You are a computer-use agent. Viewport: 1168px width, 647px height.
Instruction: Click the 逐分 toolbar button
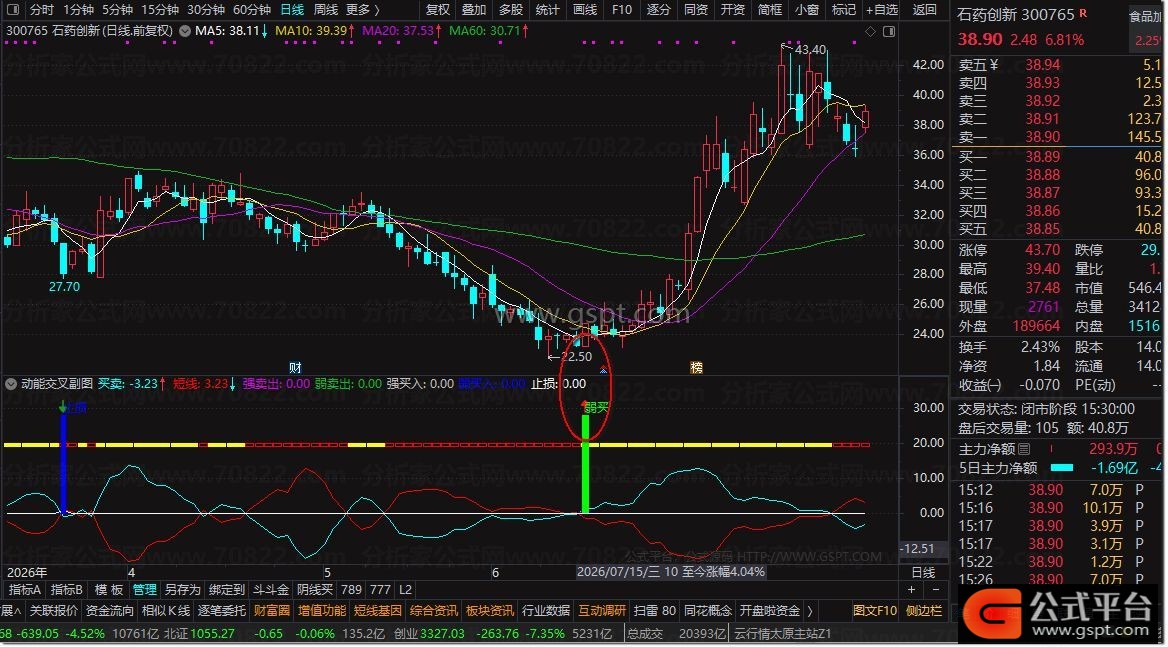tap(658, 10)
